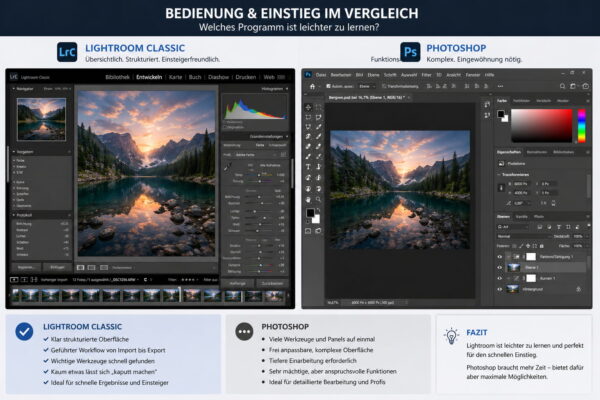Toggle the lower checkbox under Lightroom histogram
The height and width of the screenshot is (400, 600).
[x=225, y=127]
